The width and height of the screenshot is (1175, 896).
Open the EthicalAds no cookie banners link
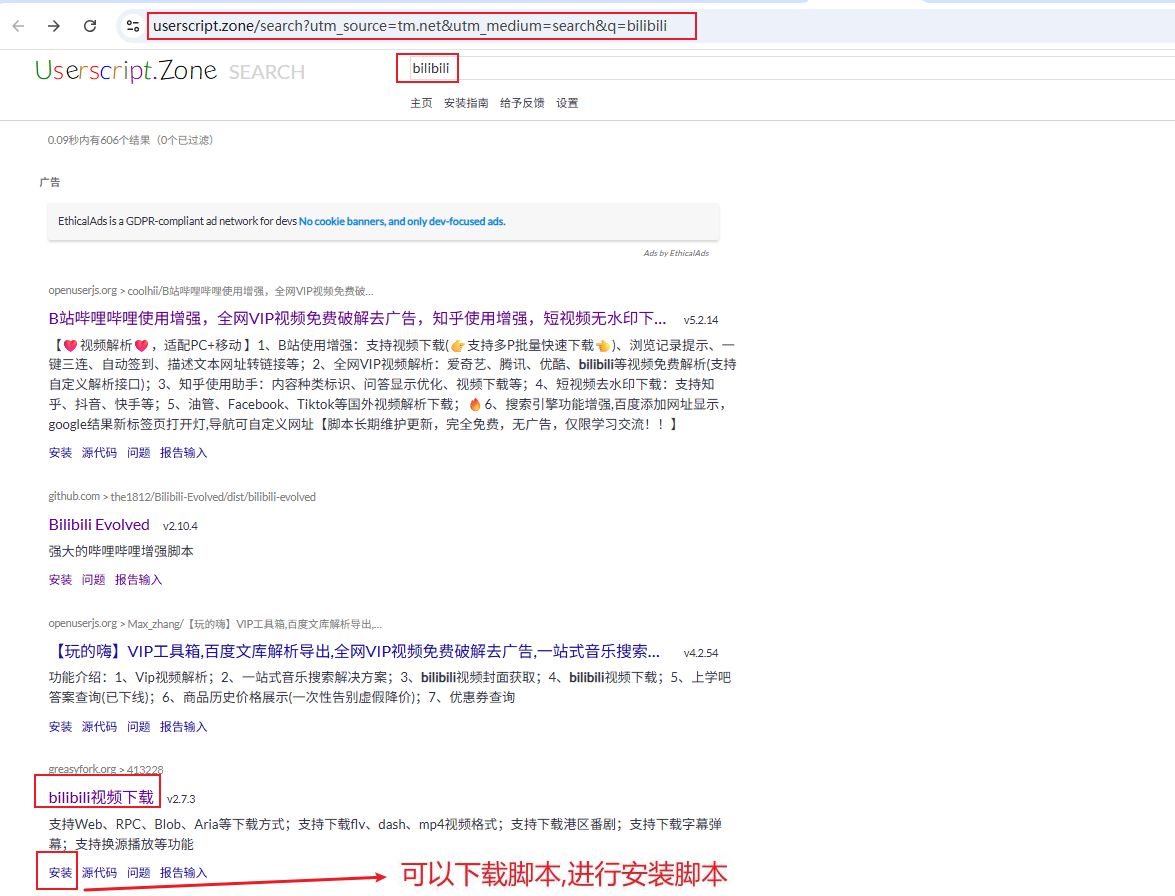[402, 221]
